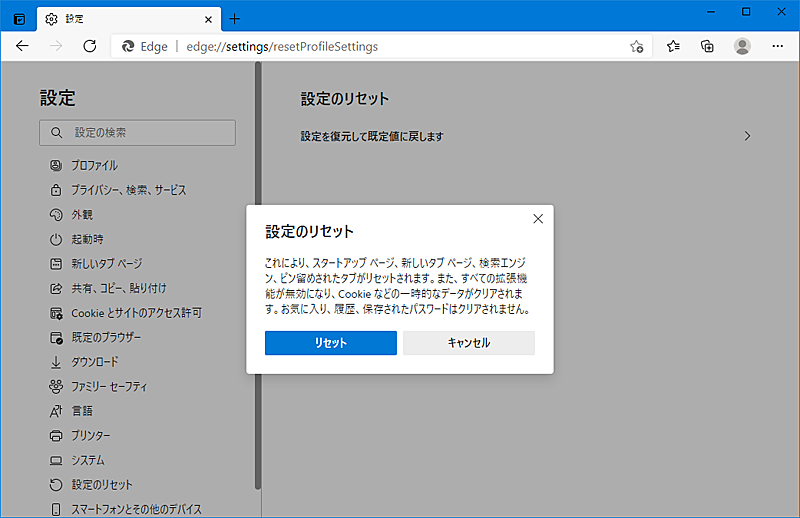The height and width of the screenshot is (518, 800).
Task: Close the 設定のリセット dialog with X
Action: point(538,219)
